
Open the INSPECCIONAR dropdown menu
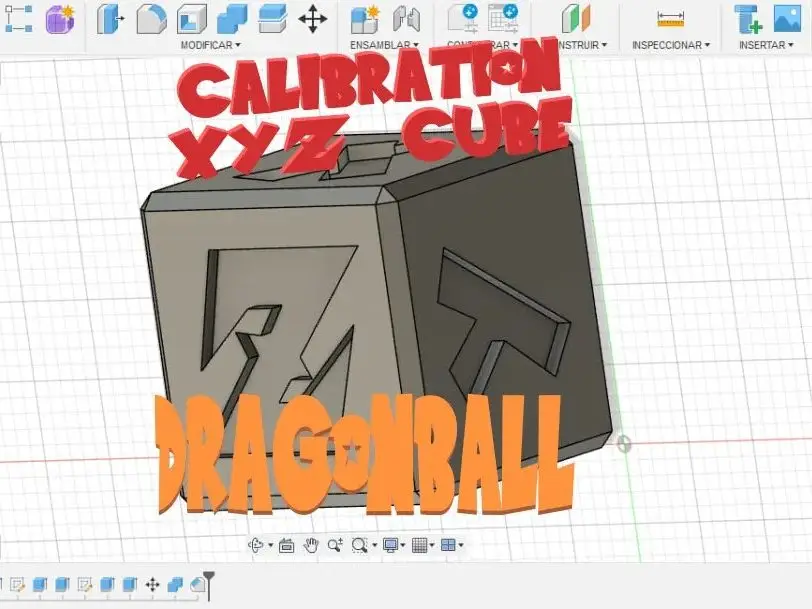click(671, 45)
